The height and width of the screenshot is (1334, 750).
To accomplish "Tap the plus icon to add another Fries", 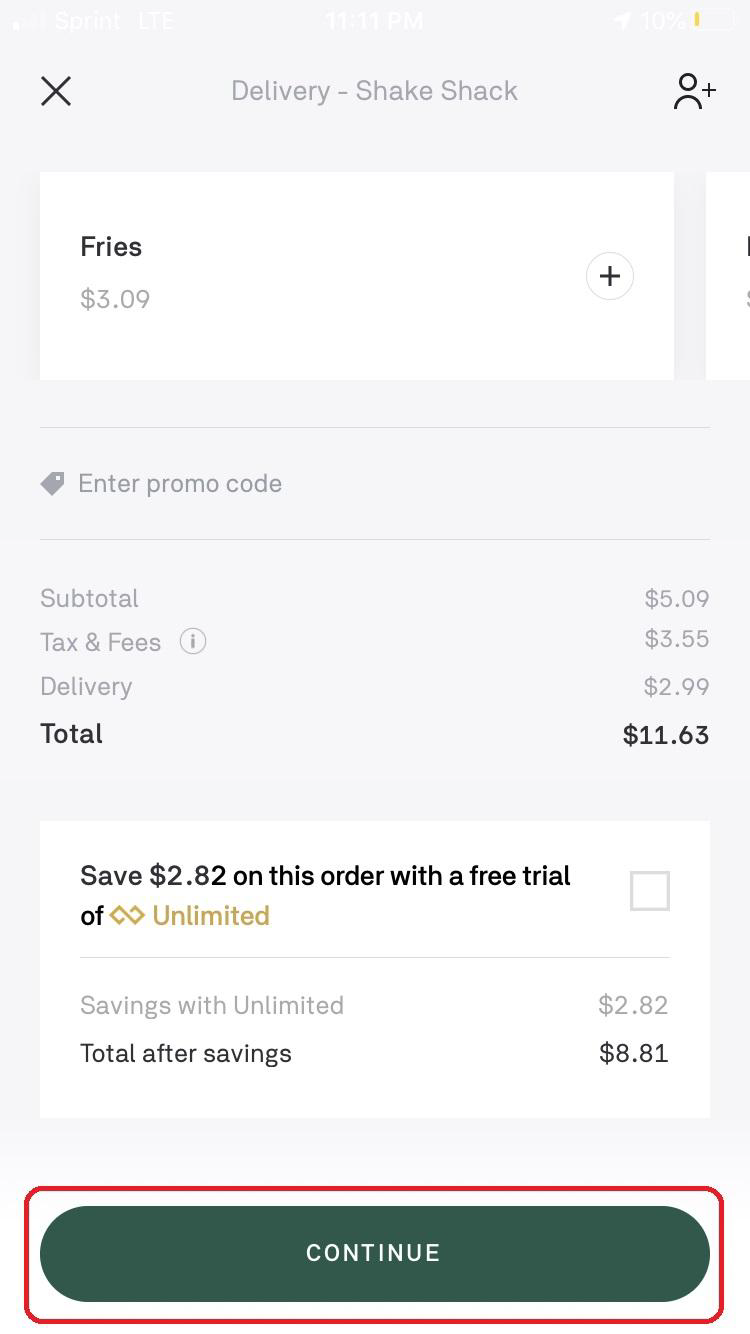I will [x=609, y=276].
